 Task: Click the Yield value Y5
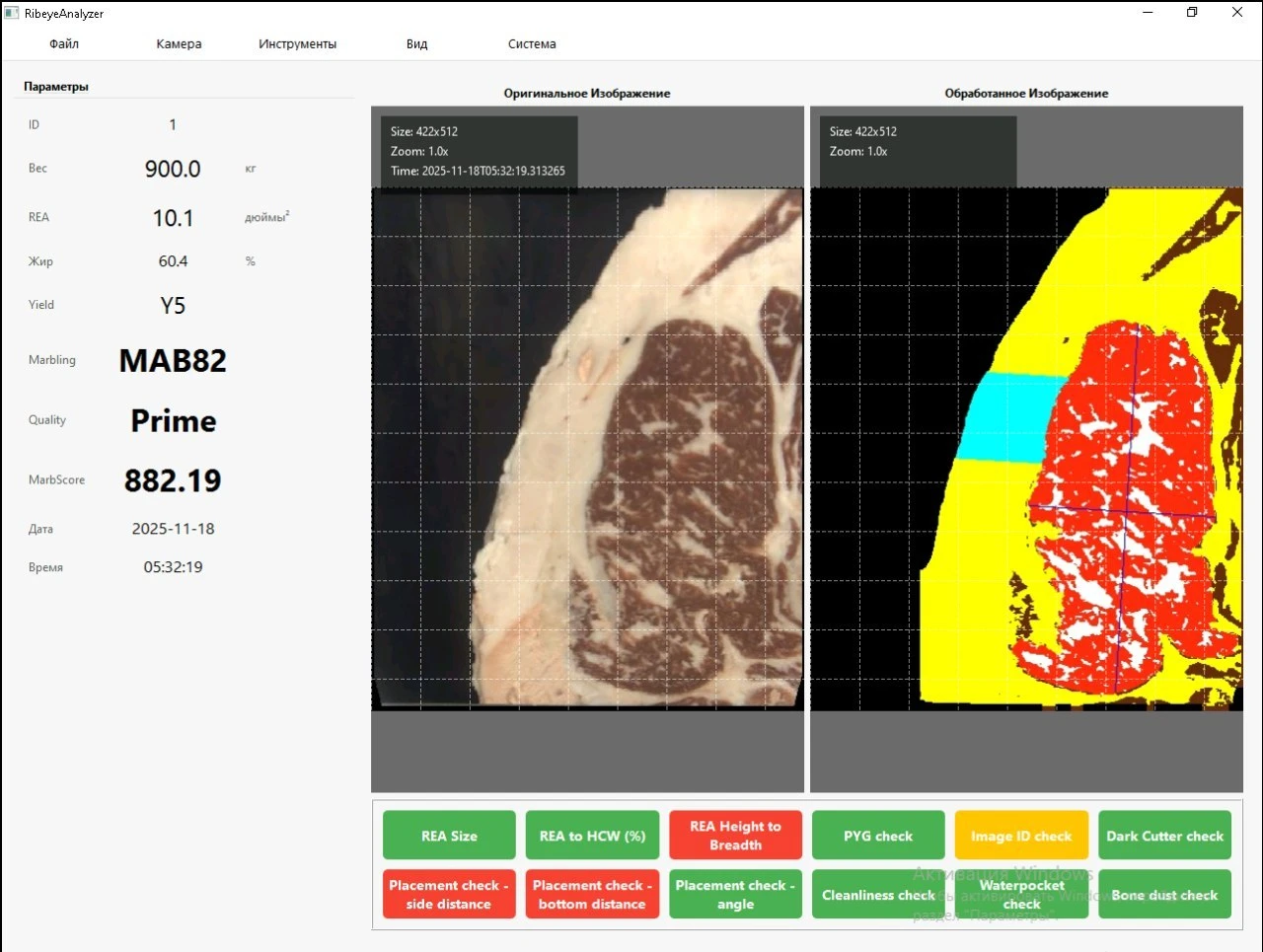point(173,306)
